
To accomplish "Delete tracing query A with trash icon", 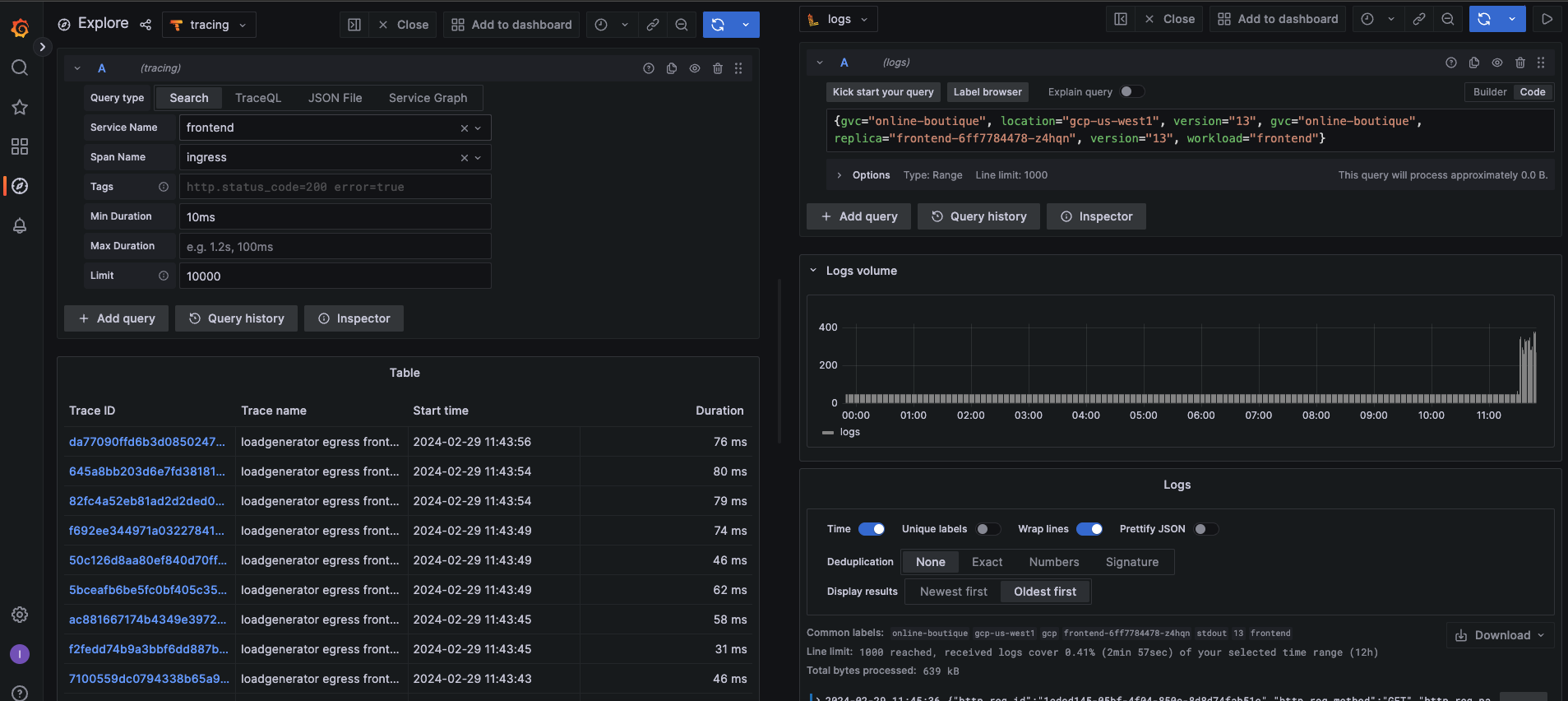I will click(x=717, y=68).
